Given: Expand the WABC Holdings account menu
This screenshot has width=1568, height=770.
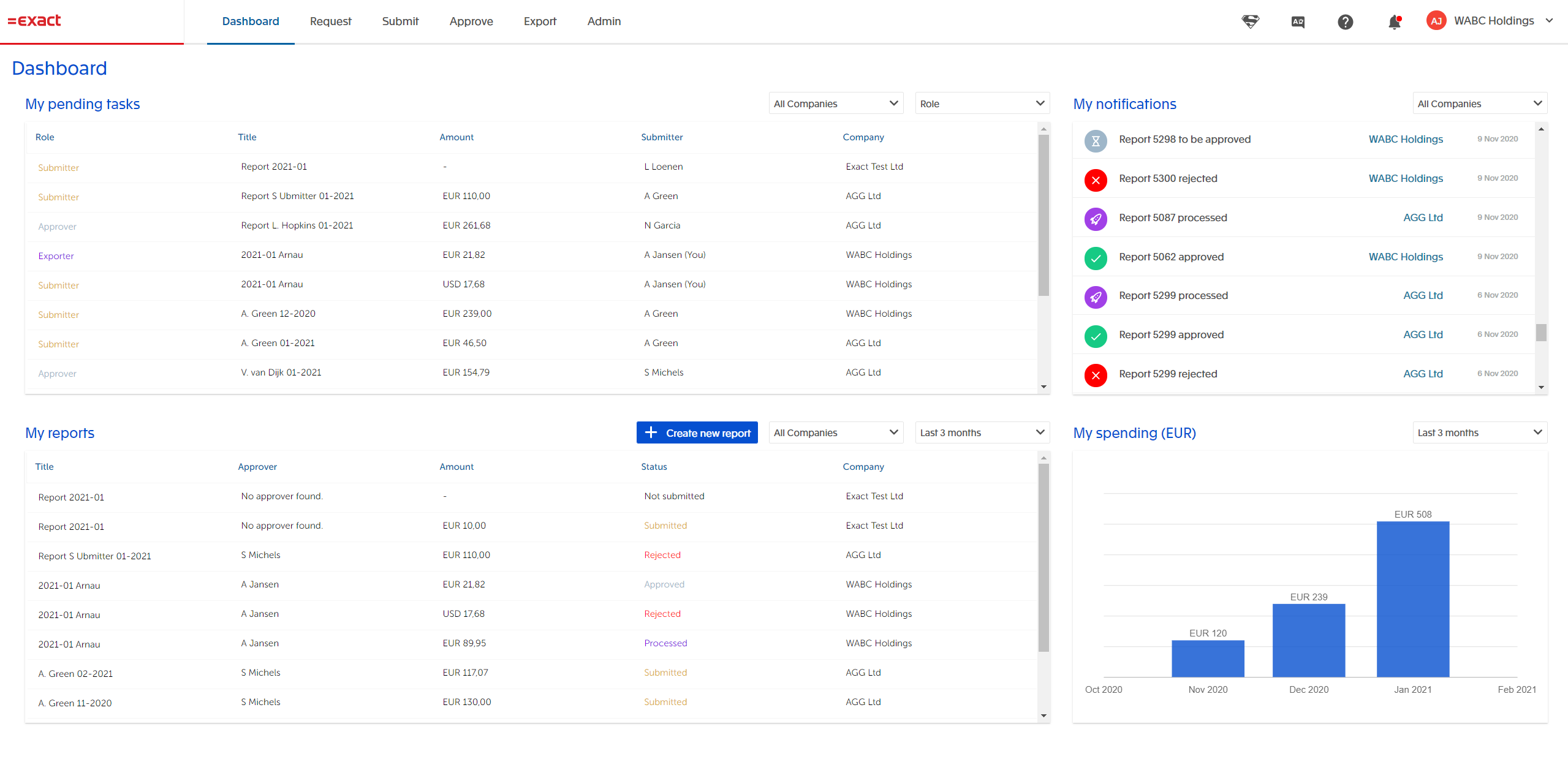Looking at the screenshot, I should pyautogui.click(x=1550, y=21).
